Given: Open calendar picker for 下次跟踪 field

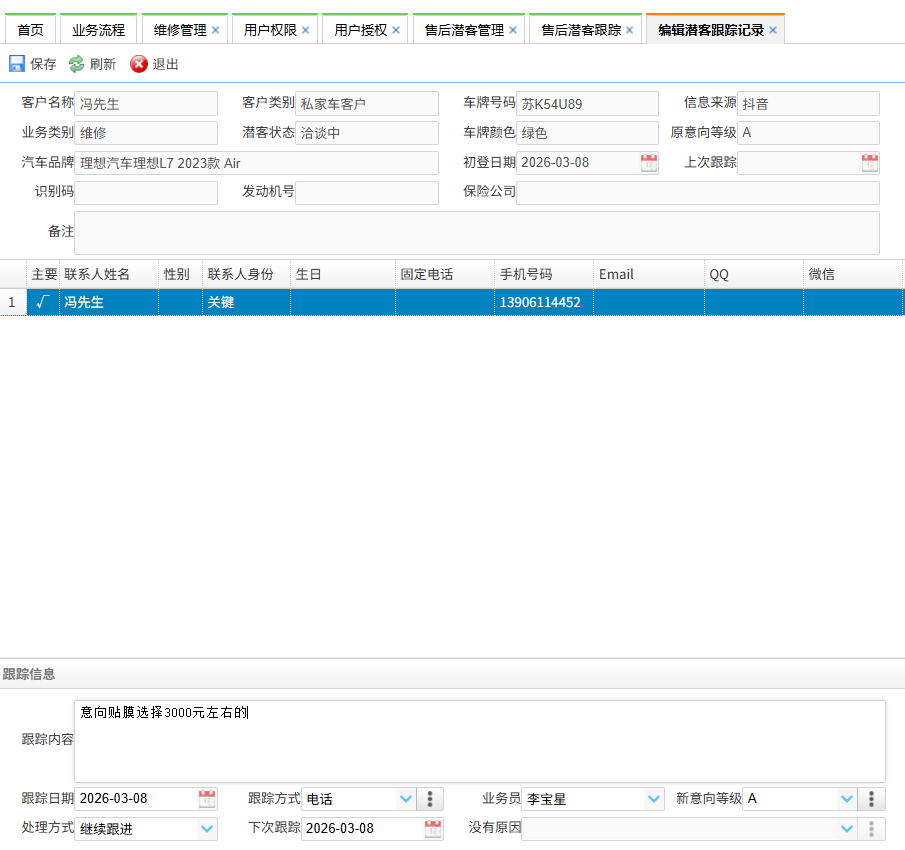Looking at the screenshot, I should click(433, 828).
